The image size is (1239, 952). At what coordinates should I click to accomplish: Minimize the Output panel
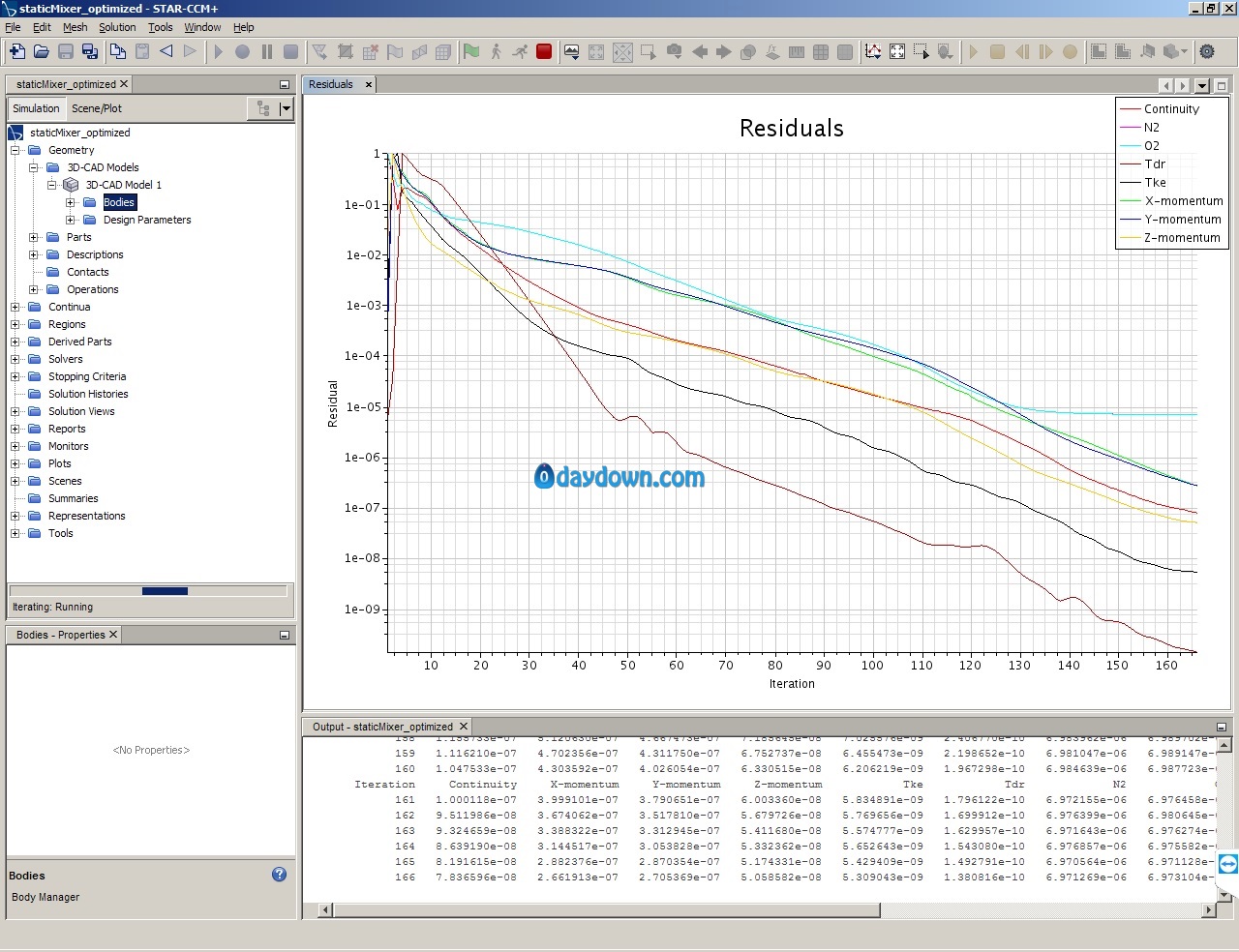[1222, 727]
